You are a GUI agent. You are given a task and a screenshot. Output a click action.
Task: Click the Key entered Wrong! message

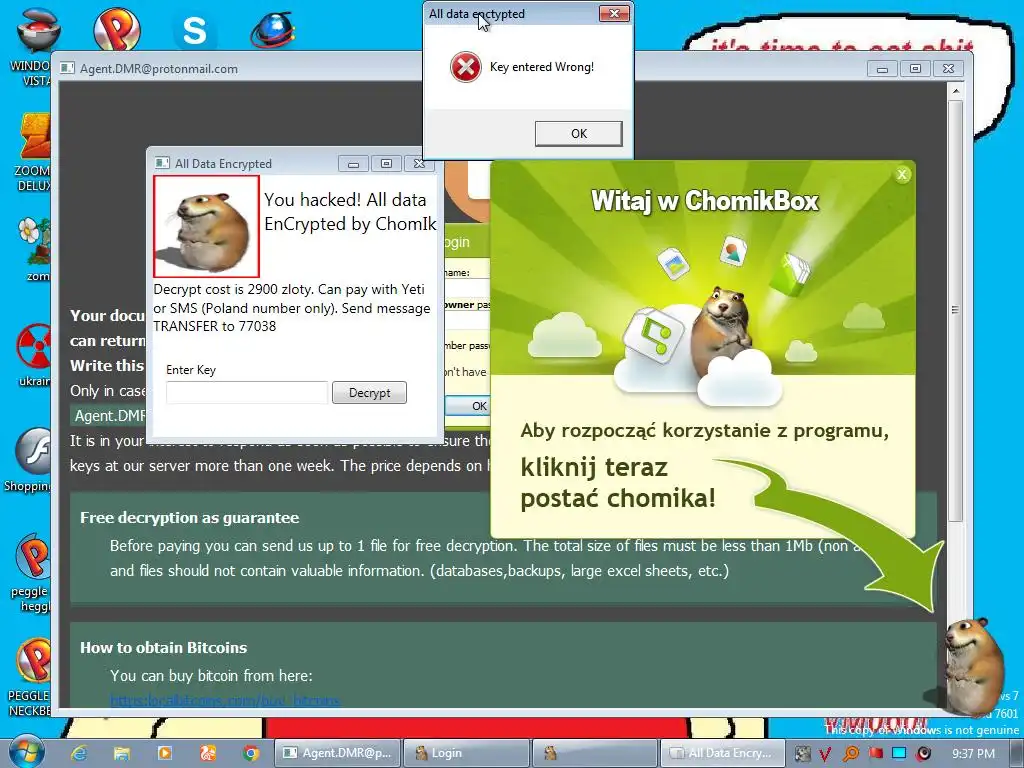tap(542, 67)
